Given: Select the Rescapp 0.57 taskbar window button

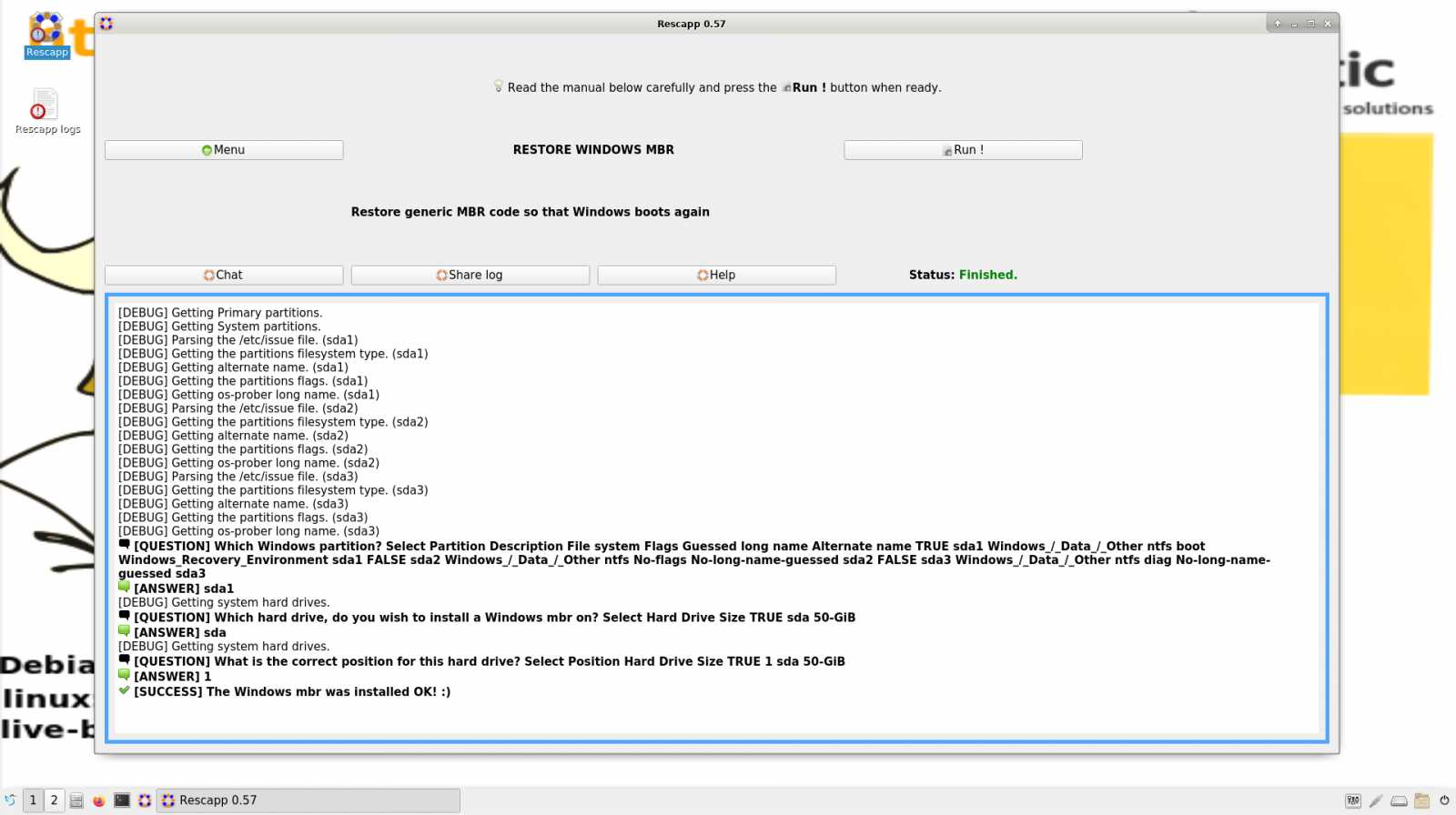Looking at the screenshot, I should (308, 800).
